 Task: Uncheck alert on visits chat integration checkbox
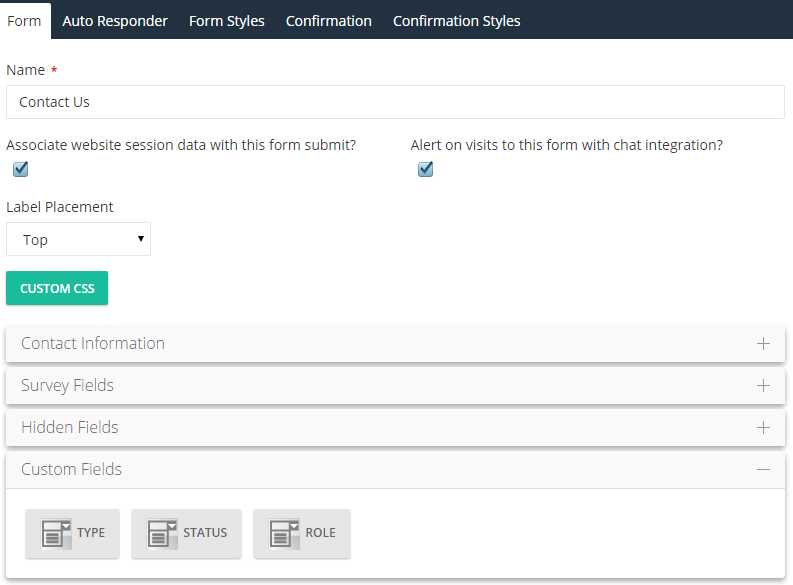coord(425,169)
